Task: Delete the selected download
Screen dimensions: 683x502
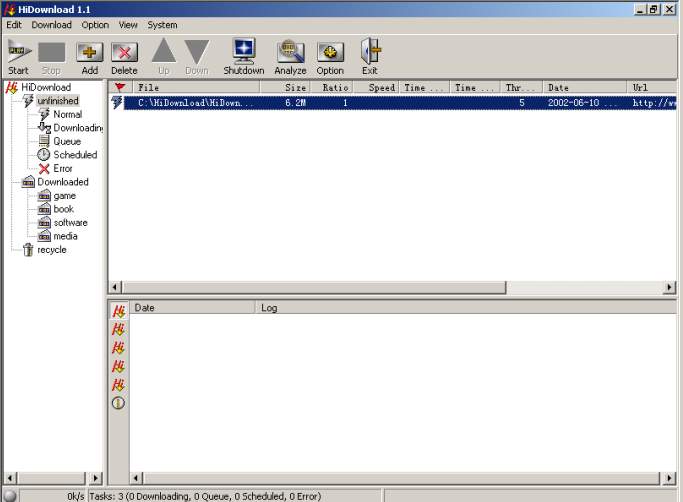Action: tap(124, 57)
